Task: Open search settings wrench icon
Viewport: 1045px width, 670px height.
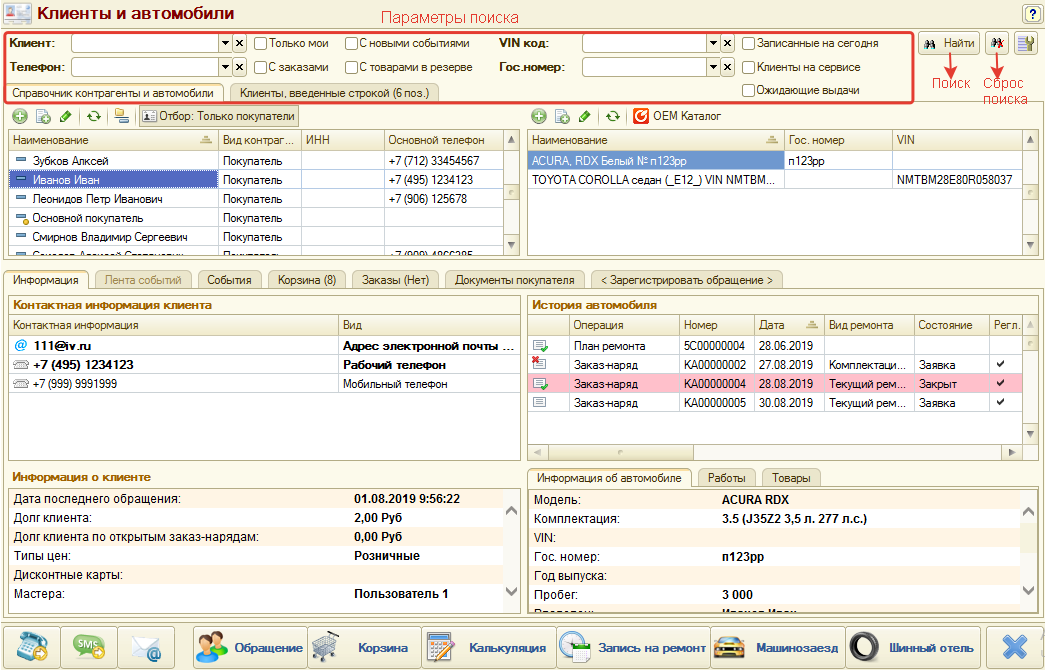Action: click(1025, 43)
